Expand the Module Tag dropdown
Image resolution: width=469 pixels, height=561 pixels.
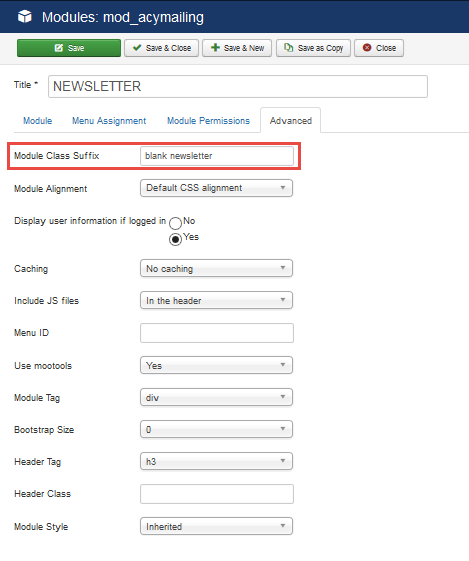(x=216, y=397)
